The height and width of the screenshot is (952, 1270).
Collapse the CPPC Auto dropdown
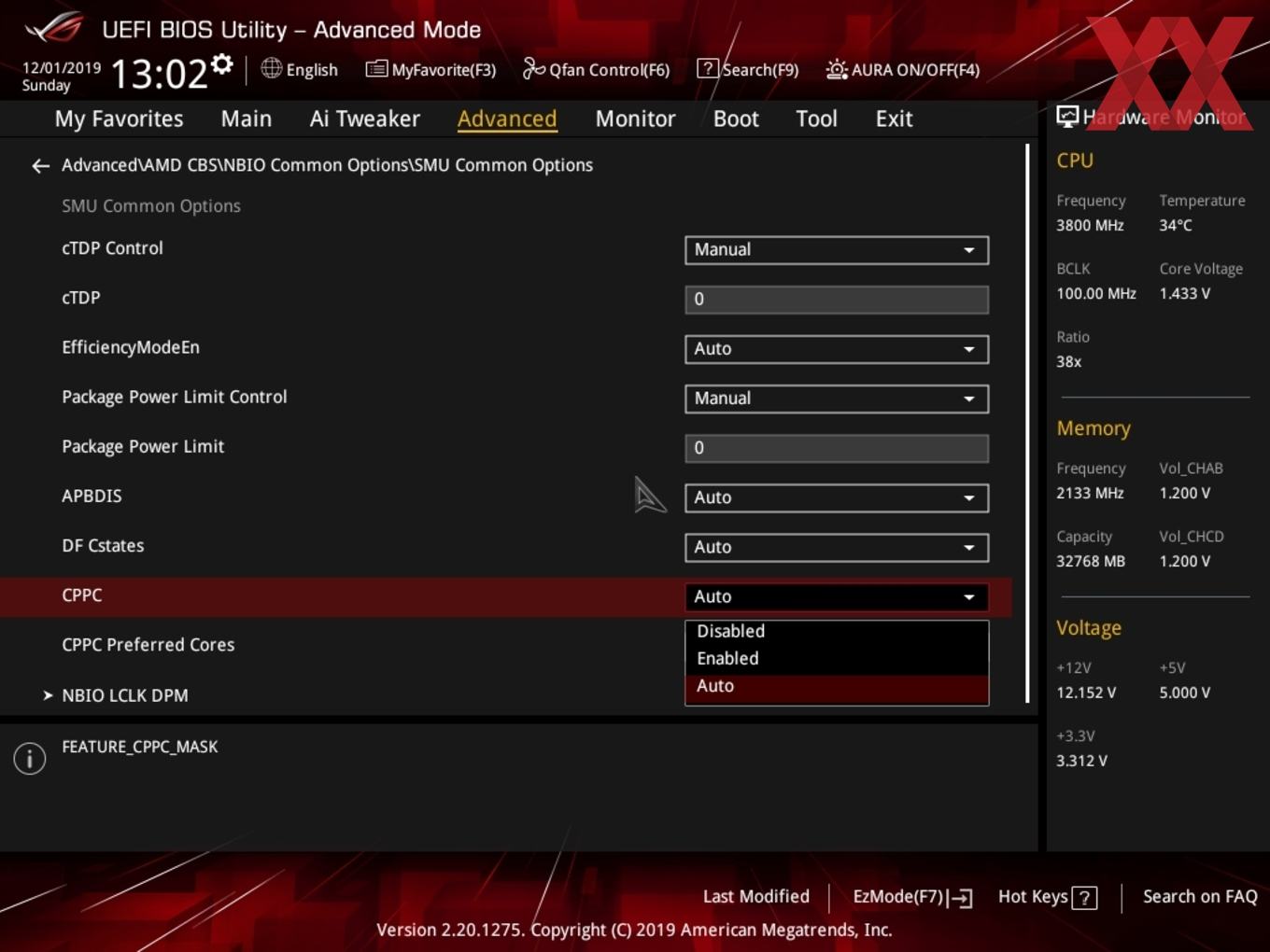[x=837, y=596]
